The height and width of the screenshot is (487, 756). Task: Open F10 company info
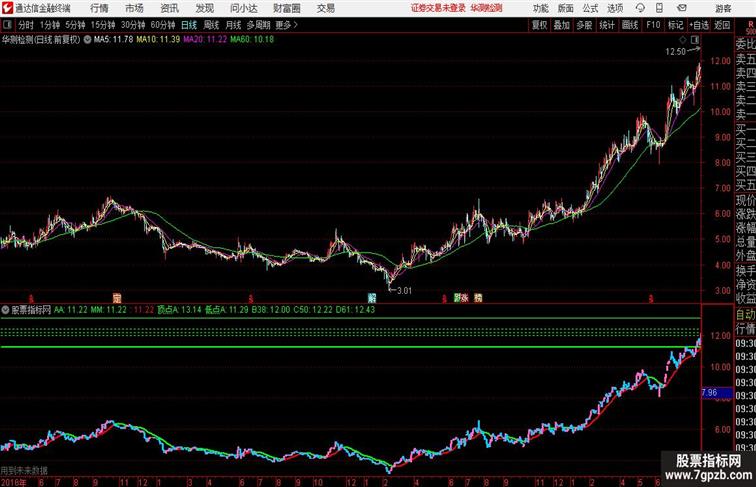(x=653, y=25)
